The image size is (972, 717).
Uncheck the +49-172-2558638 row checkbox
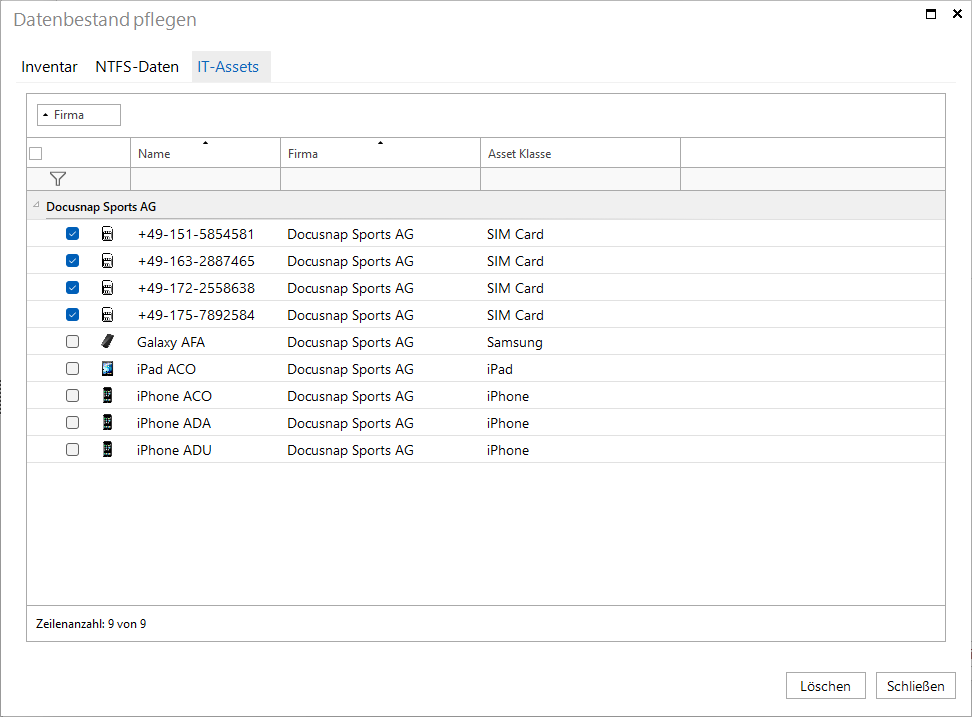click(73, 288)
